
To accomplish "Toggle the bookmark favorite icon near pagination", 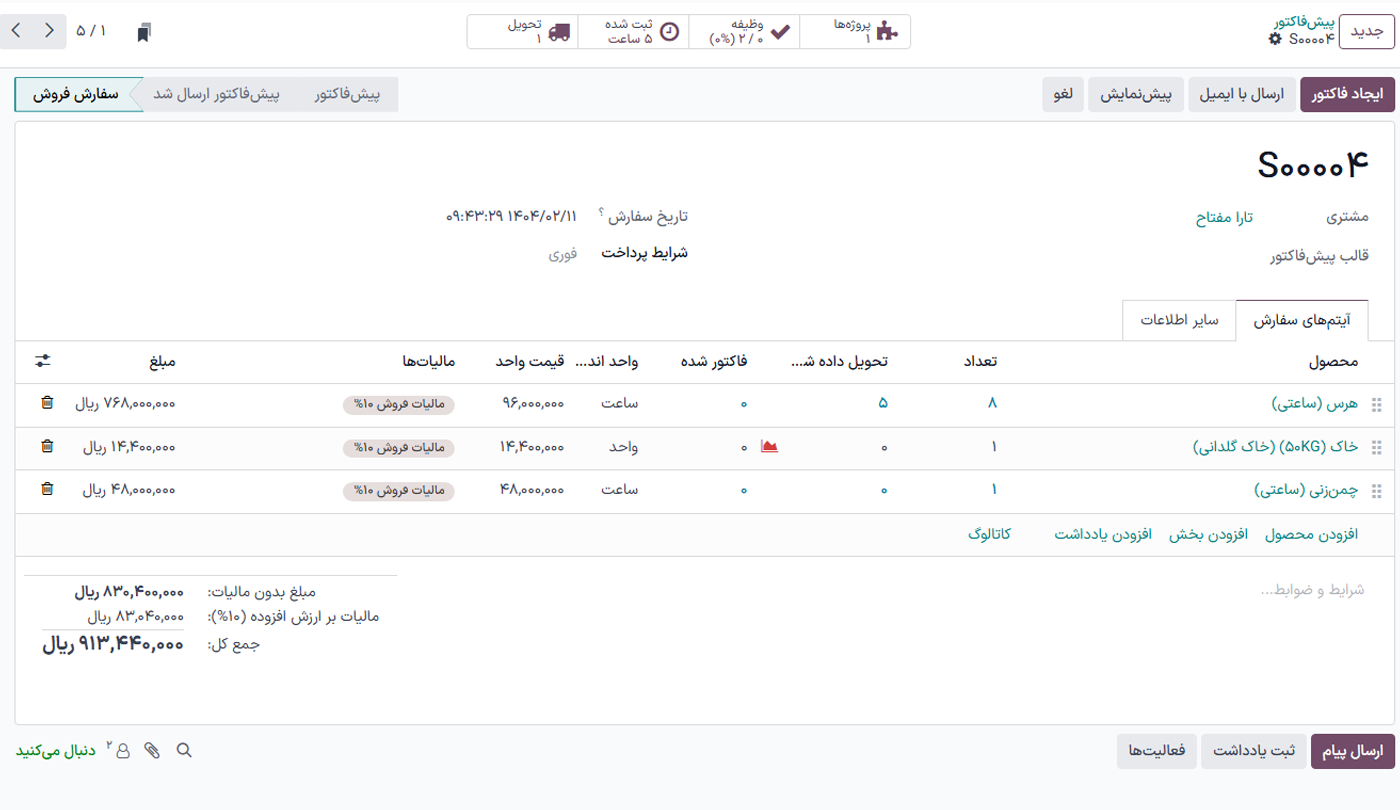I will (141, 31).
